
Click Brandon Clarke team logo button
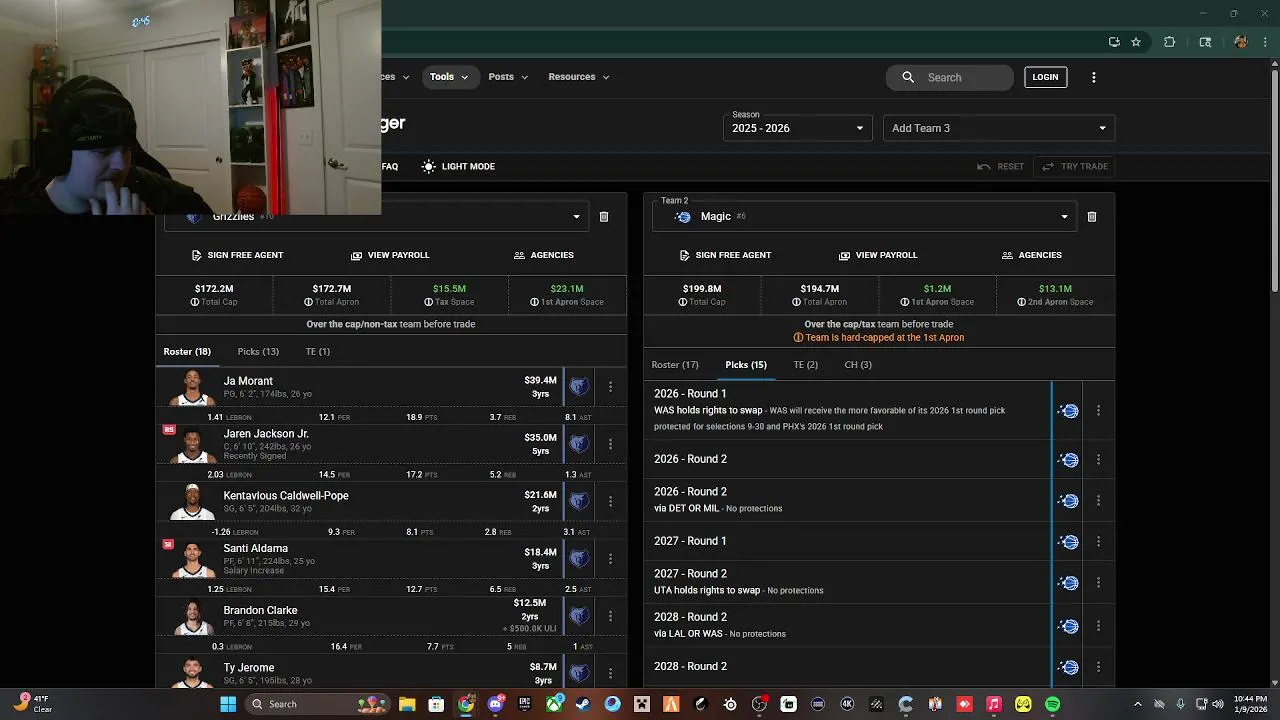579,616
